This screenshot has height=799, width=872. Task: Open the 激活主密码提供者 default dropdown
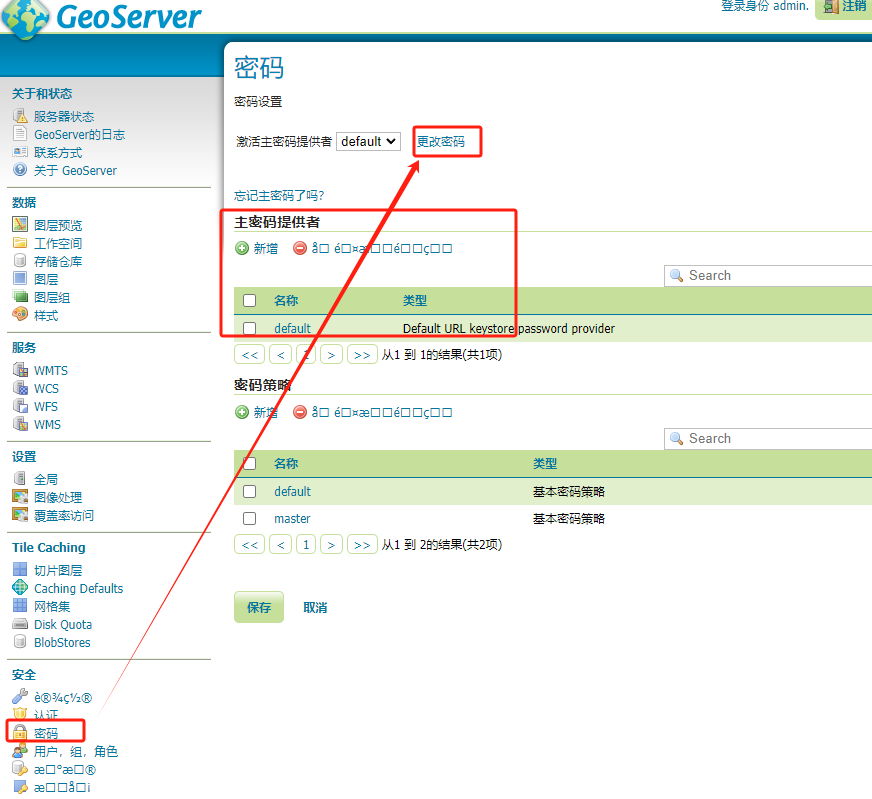click(x=368, y=142)
